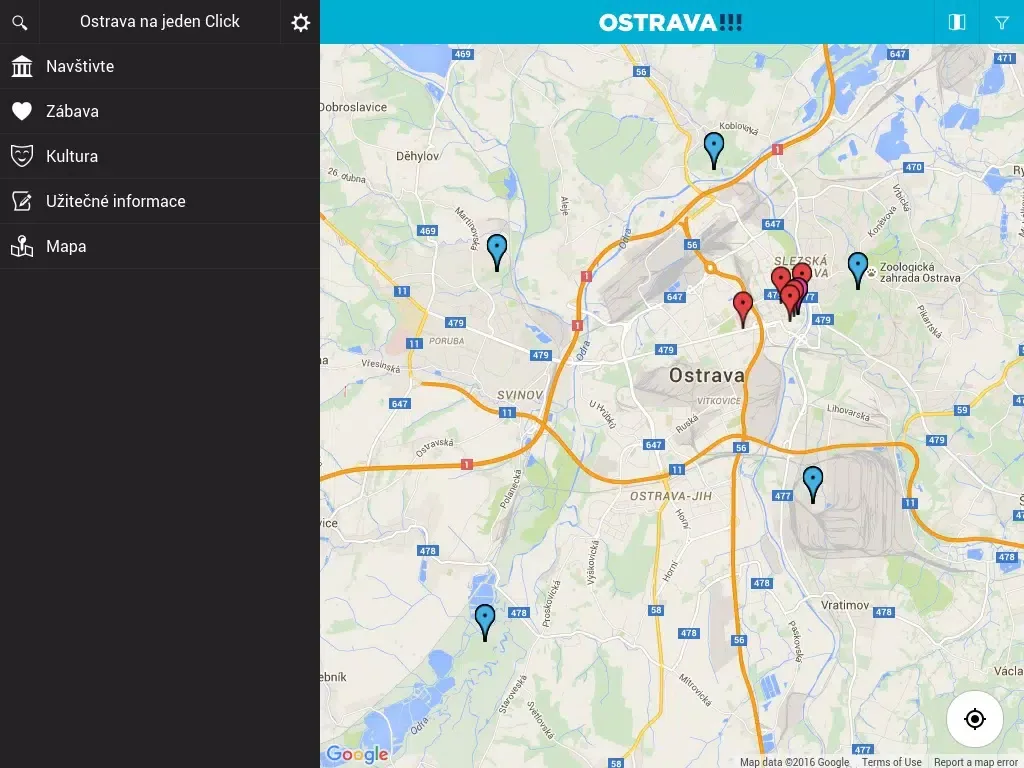Select the Zábava menu item
This screenshot has height=768, width=1024.
[160, 111]
